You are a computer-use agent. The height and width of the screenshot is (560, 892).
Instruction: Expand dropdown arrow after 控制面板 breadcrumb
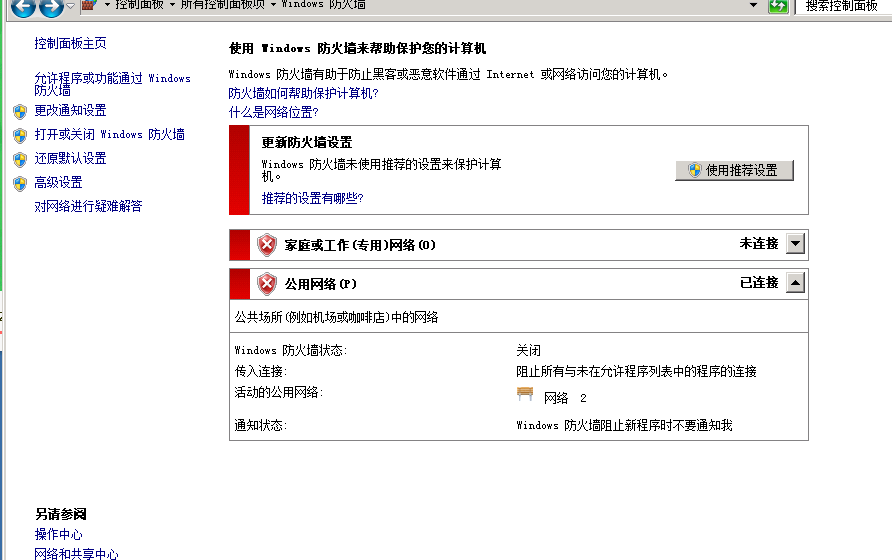tap(172, 5)
